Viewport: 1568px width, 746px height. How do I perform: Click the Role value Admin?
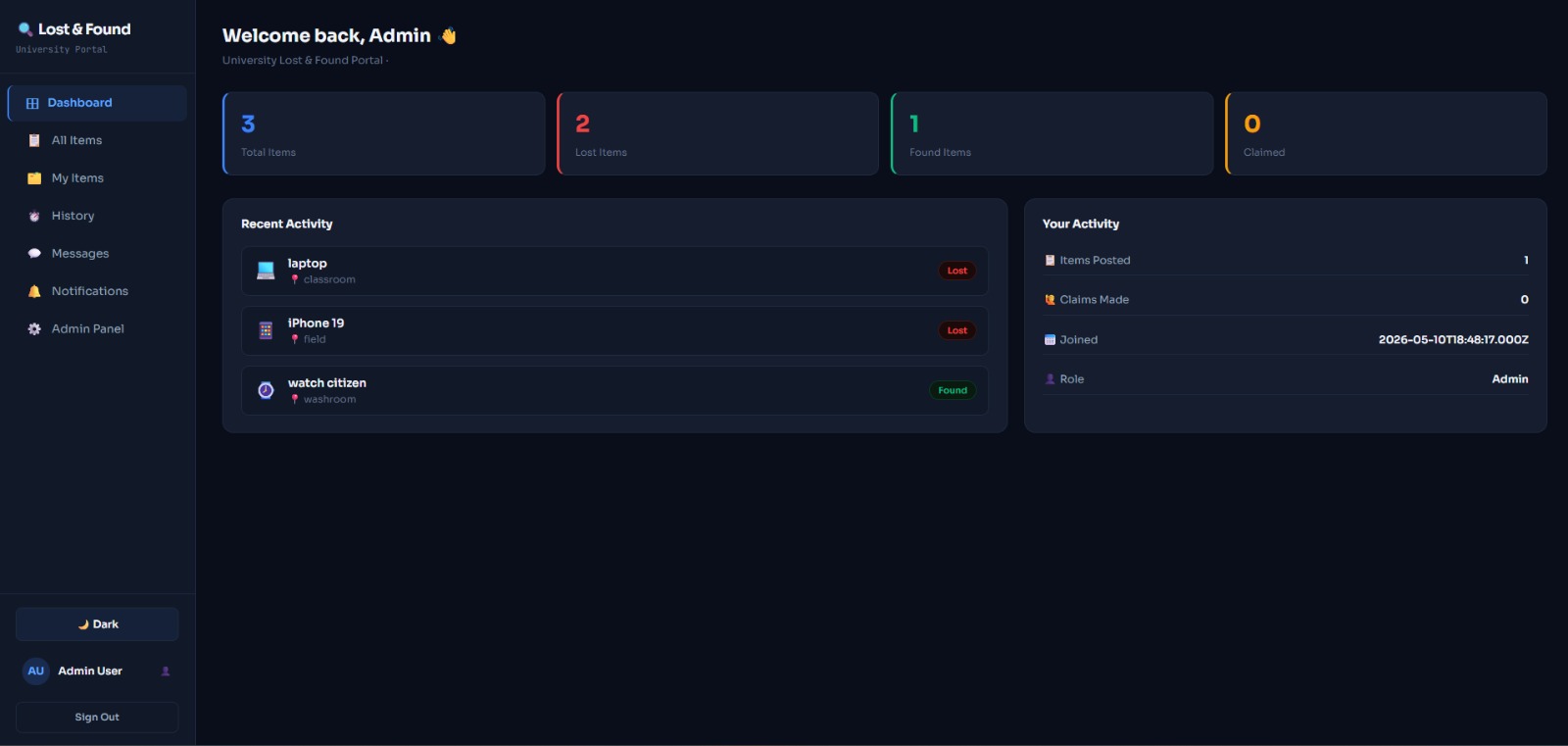tap(1510, 379)
